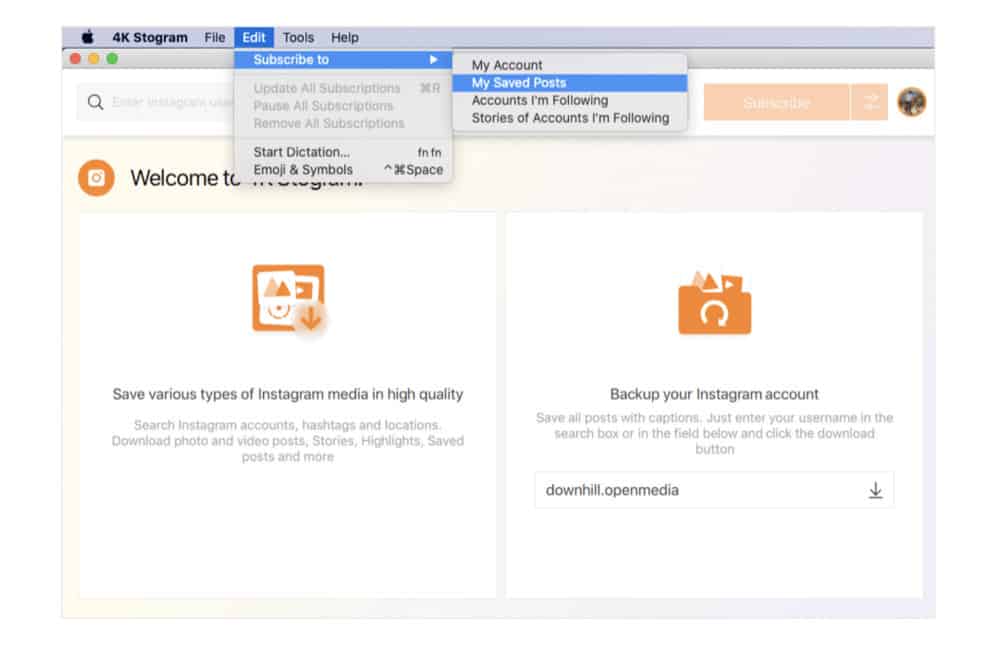This screenshot has width=1000, height=646.
Task: Open the 4K Stogram app menu
Action: click(x=150, y=38)
